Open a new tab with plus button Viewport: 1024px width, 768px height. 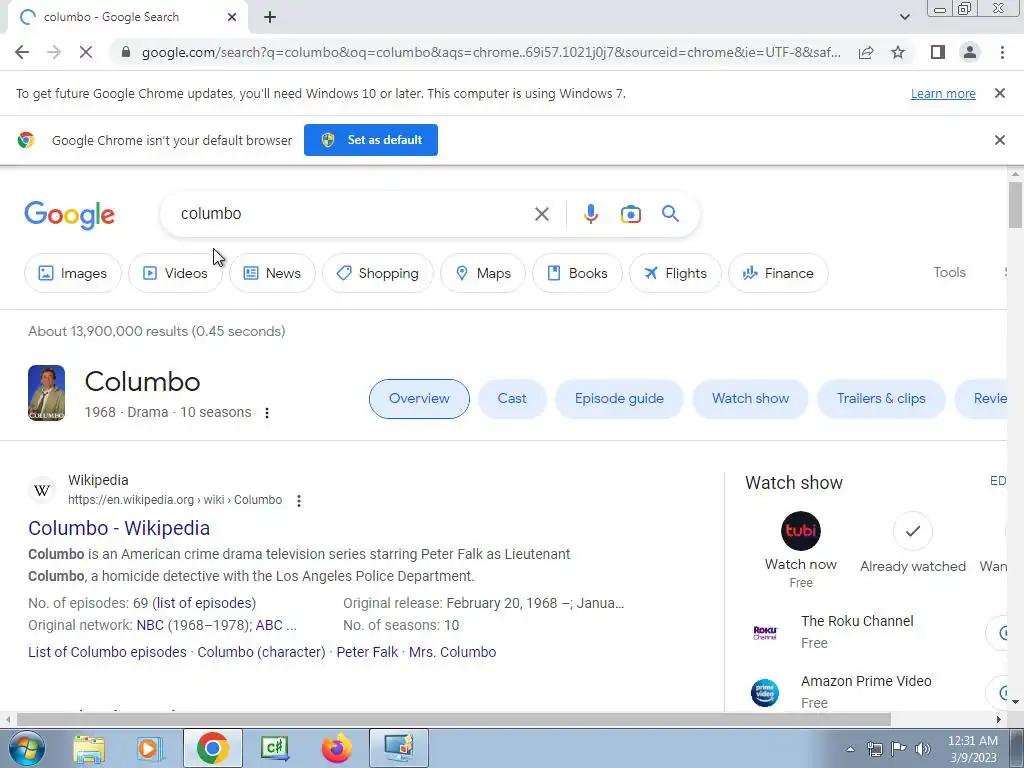270,18
